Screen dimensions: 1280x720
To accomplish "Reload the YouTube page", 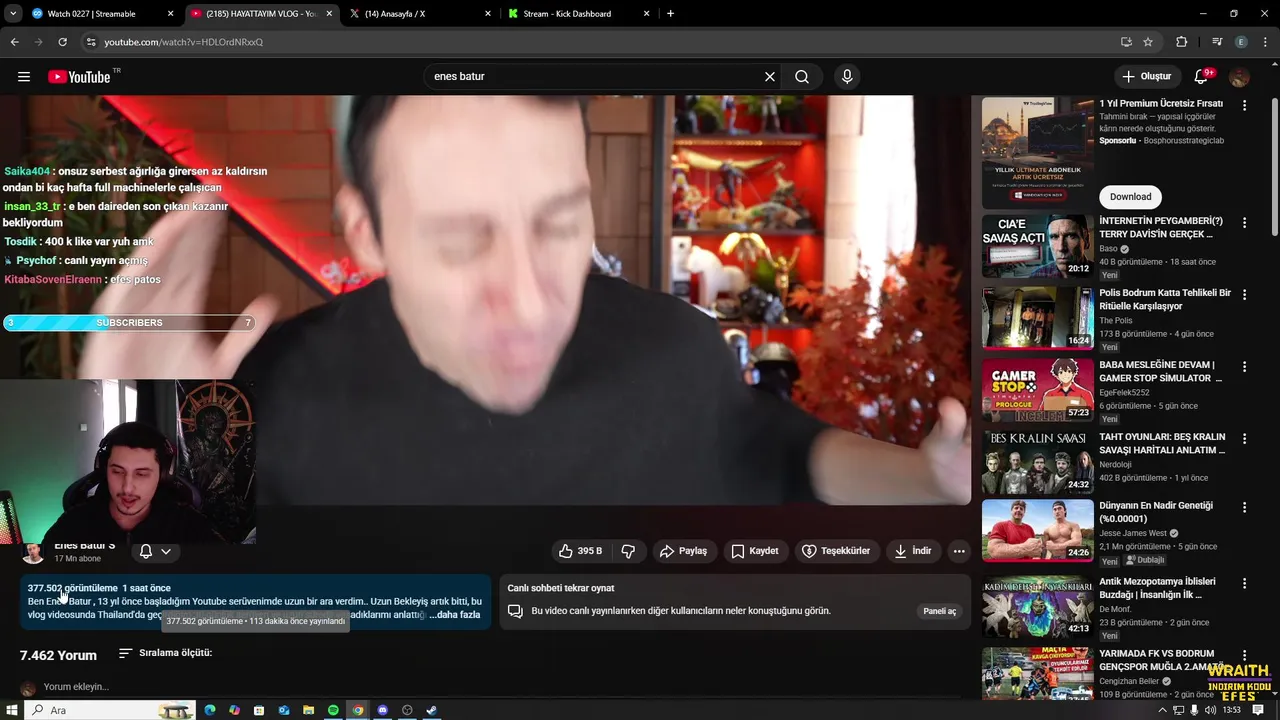I will point(62,42).
